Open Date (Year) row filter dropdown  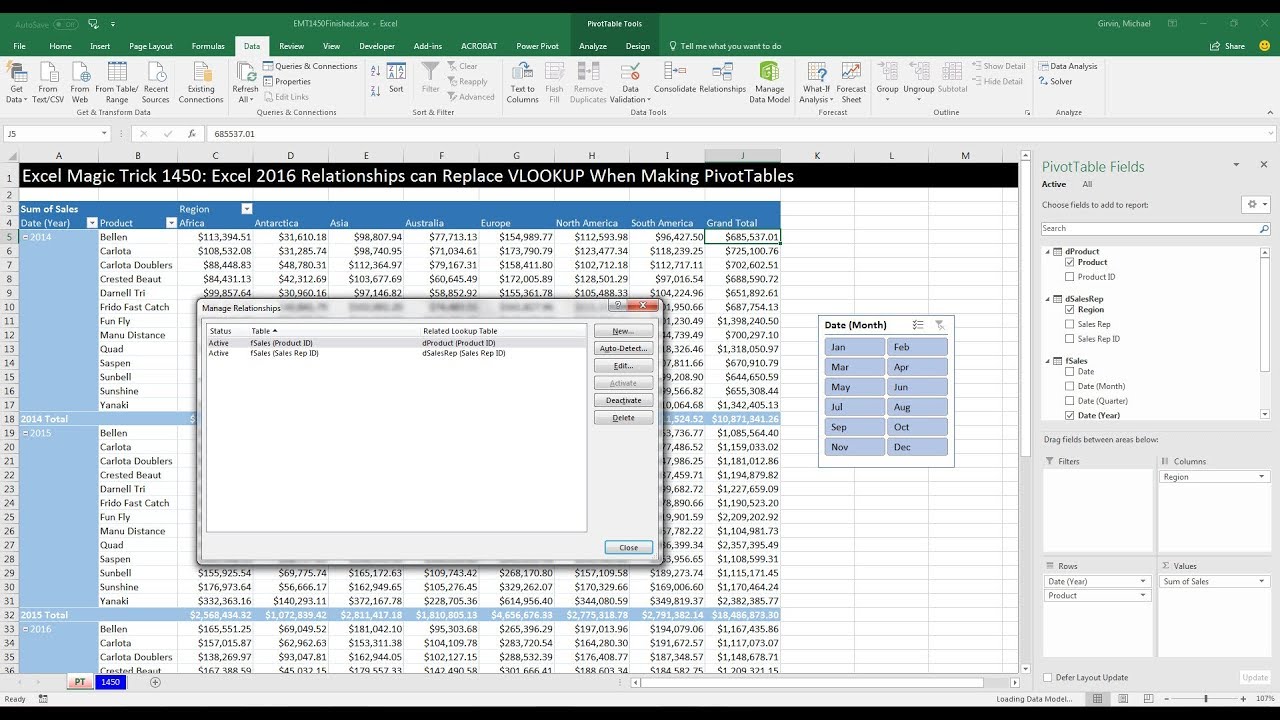92,223
